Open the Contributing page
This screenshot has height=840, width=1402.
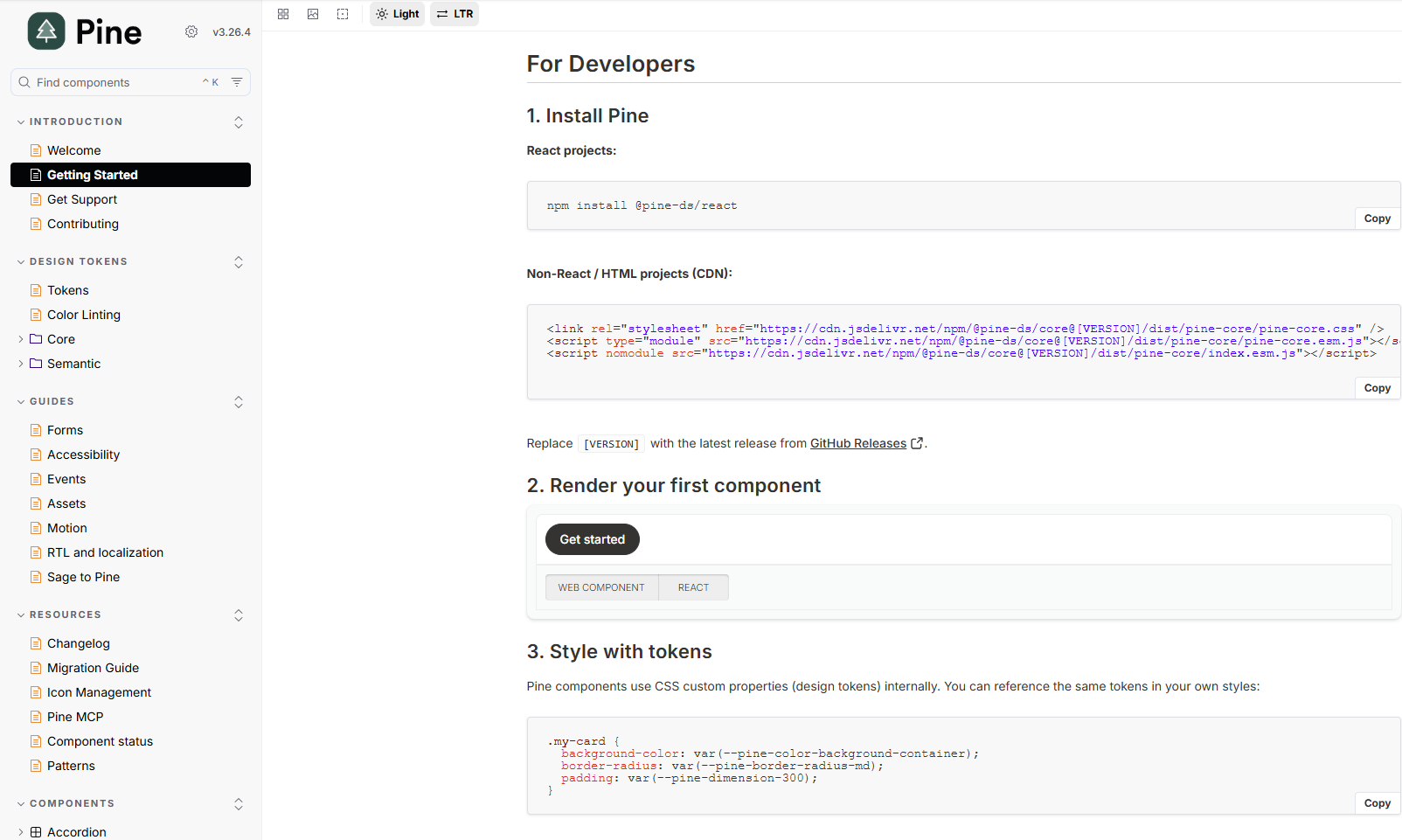click(x=130, y=224)
